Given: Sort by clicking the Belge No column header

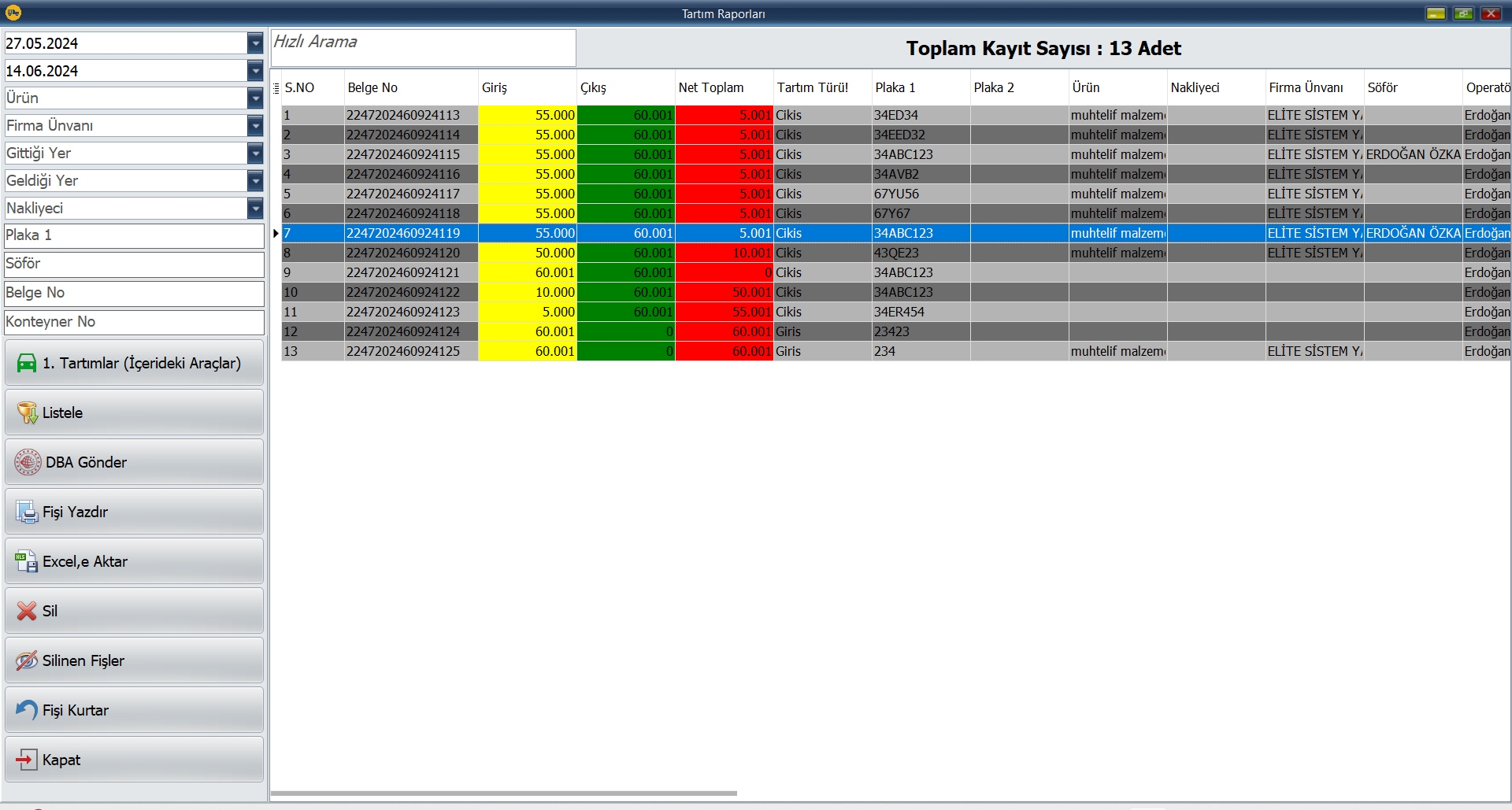Looking at the screenshot, I should (372, 87).
